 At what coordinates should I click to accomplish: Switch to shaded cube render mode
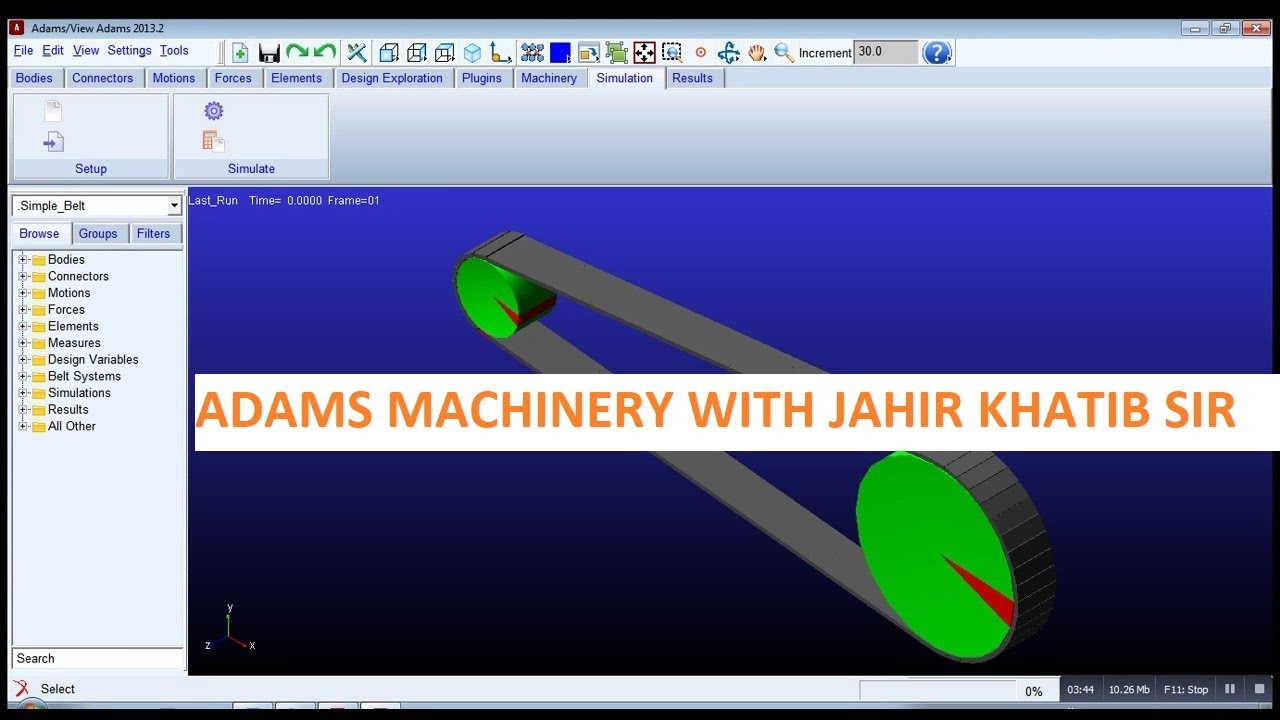pyautogui.click(x=472, y=53)
